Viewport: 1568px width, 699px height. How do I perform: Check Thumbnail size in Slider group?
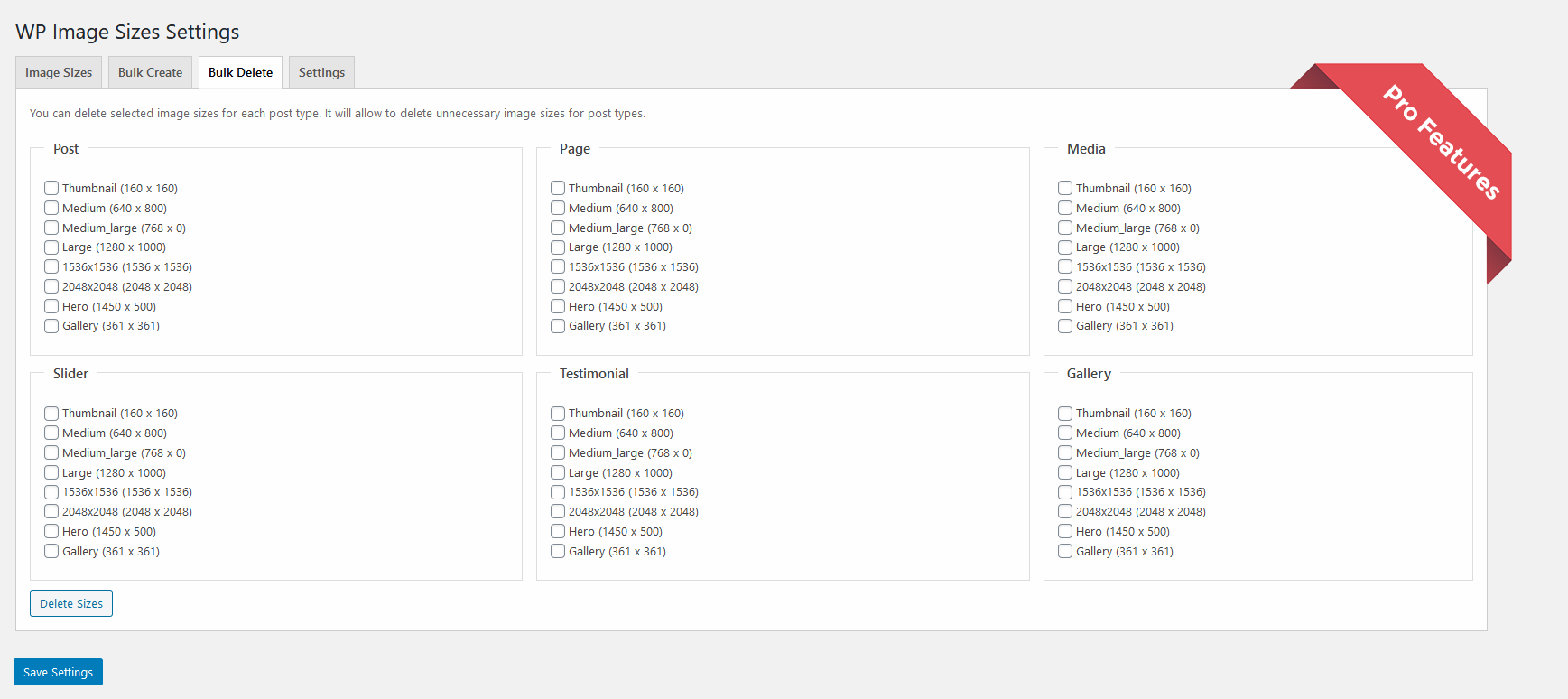[51, 414]
